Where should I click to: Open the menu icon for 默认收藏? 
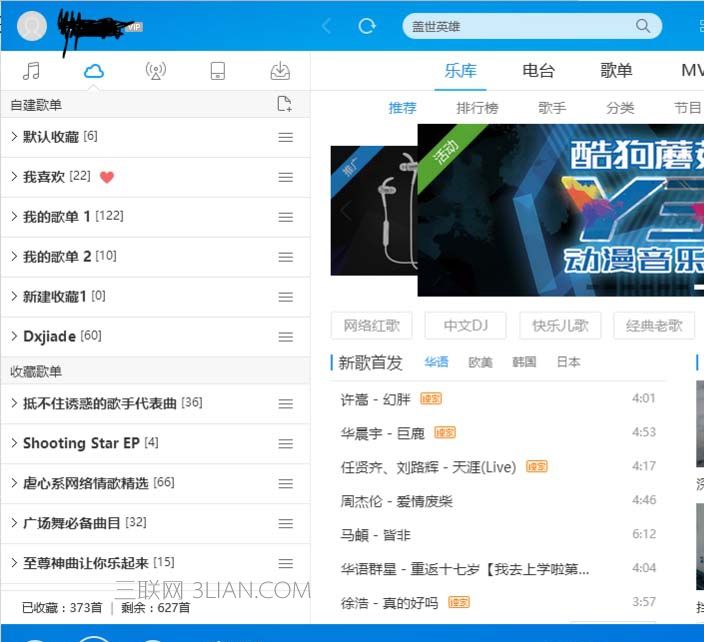286,137
